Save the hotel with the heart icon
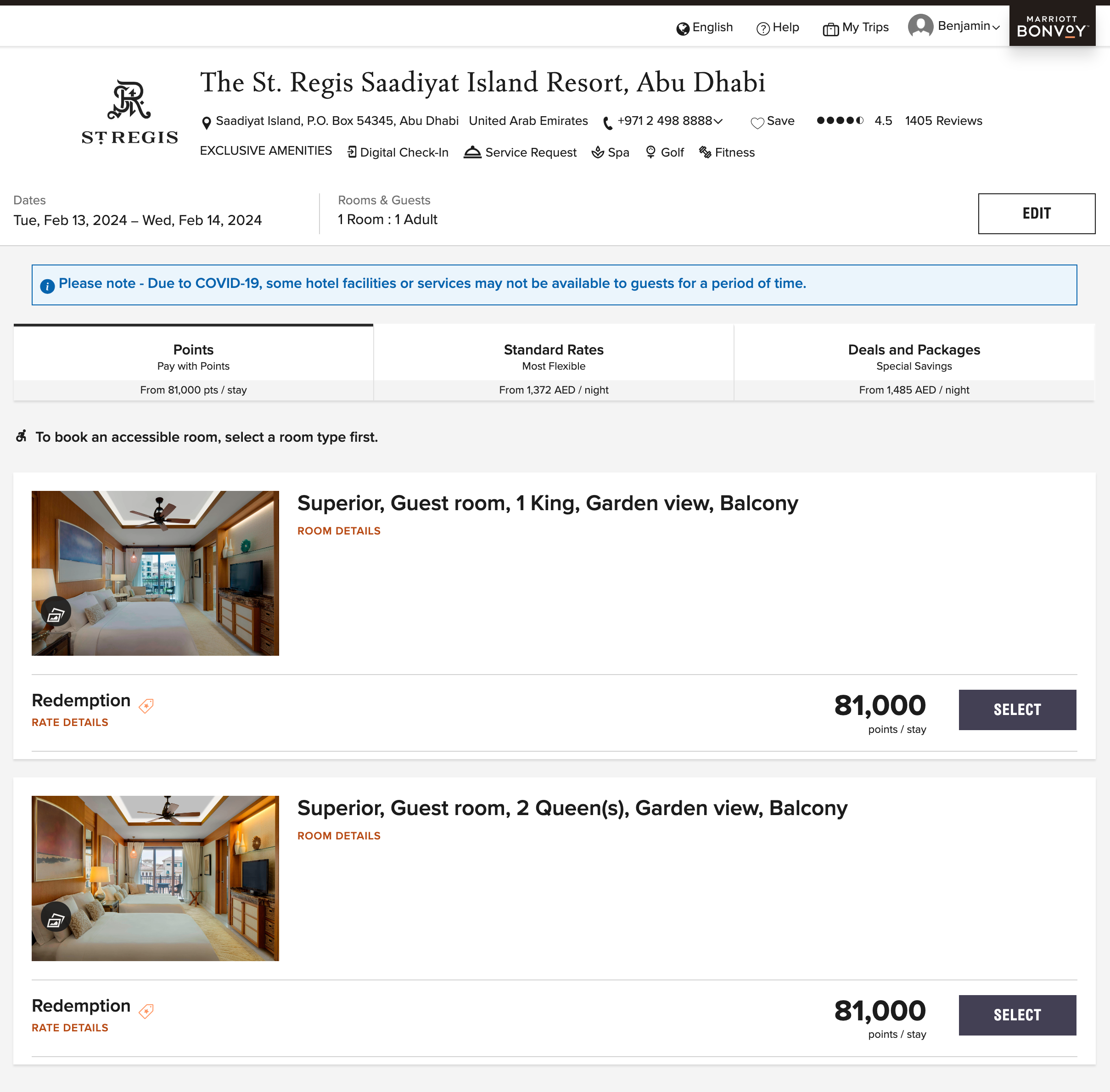 (x=757, y=123)
